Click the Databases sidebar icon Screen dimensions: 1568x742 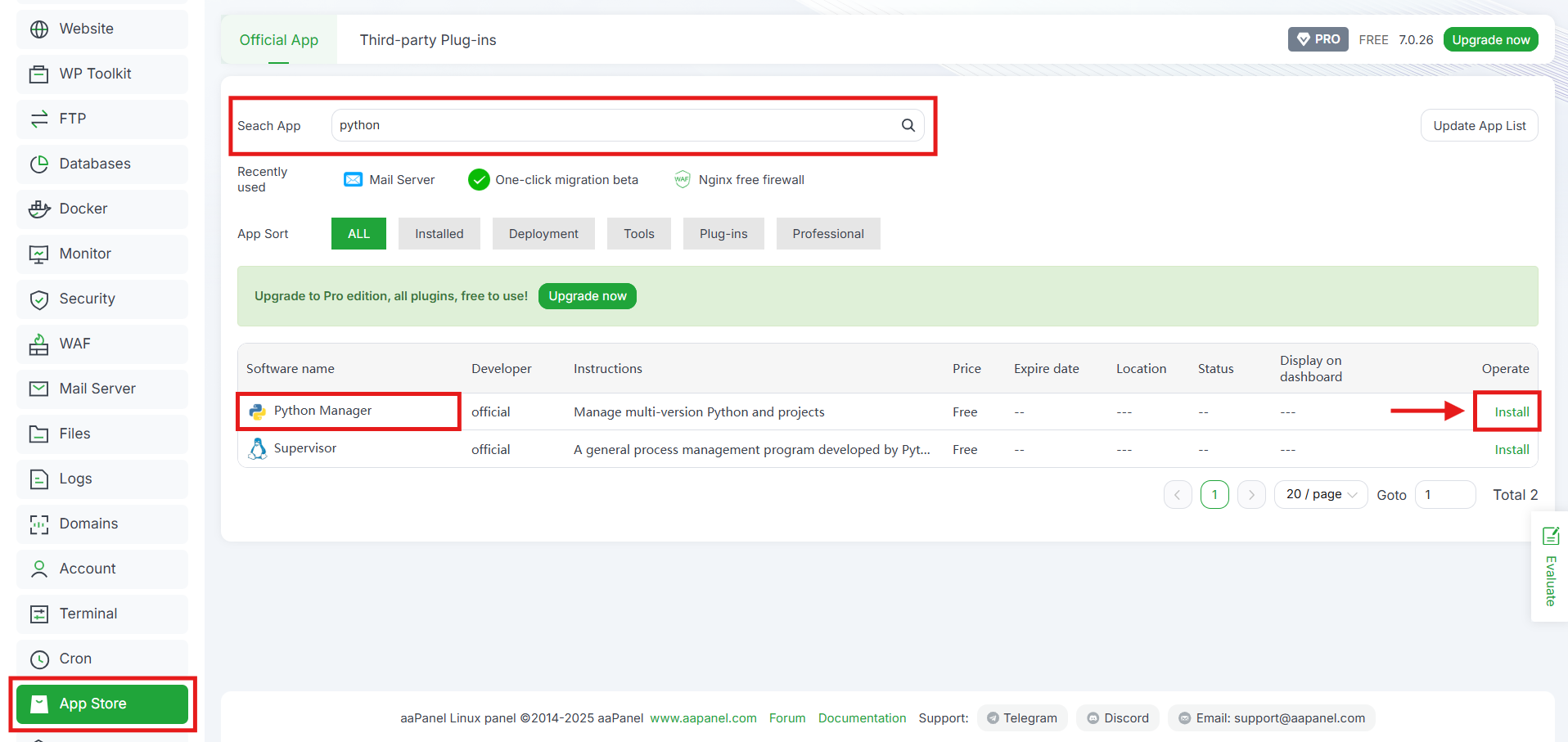39,164
